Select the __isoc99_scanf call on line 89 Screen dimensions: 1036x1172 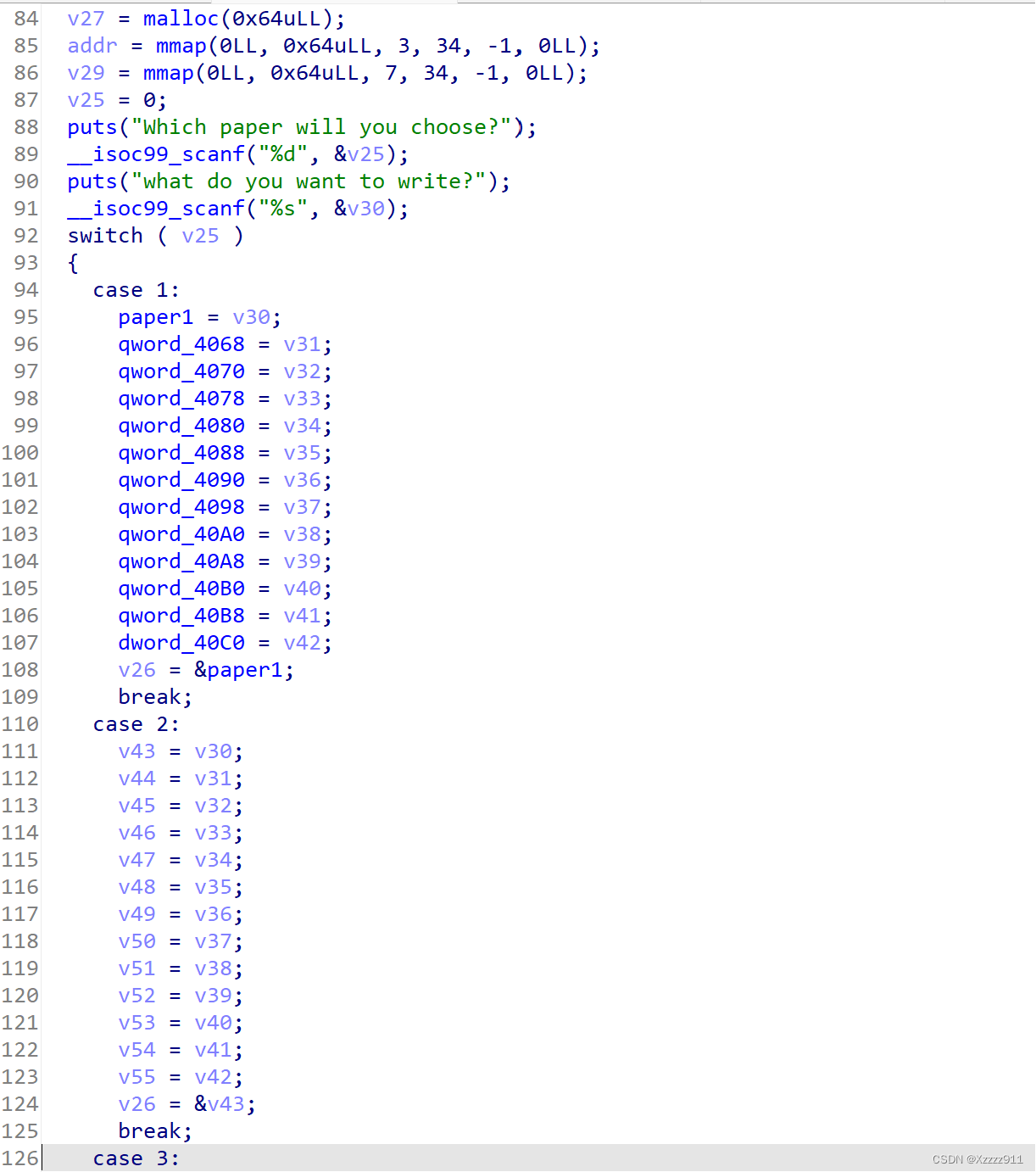click(157, 154)
